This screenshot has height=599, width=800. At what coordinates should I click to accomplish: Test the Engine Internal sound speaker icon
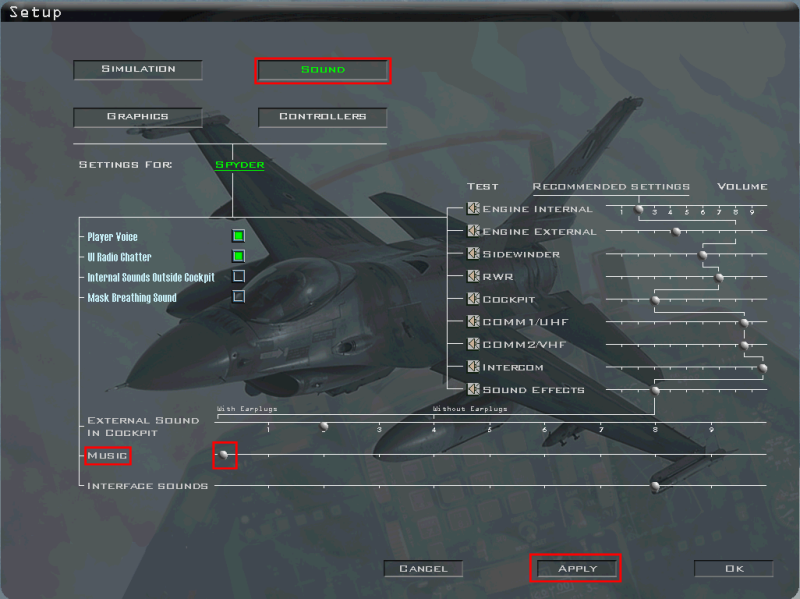click(x=474, y=209)
